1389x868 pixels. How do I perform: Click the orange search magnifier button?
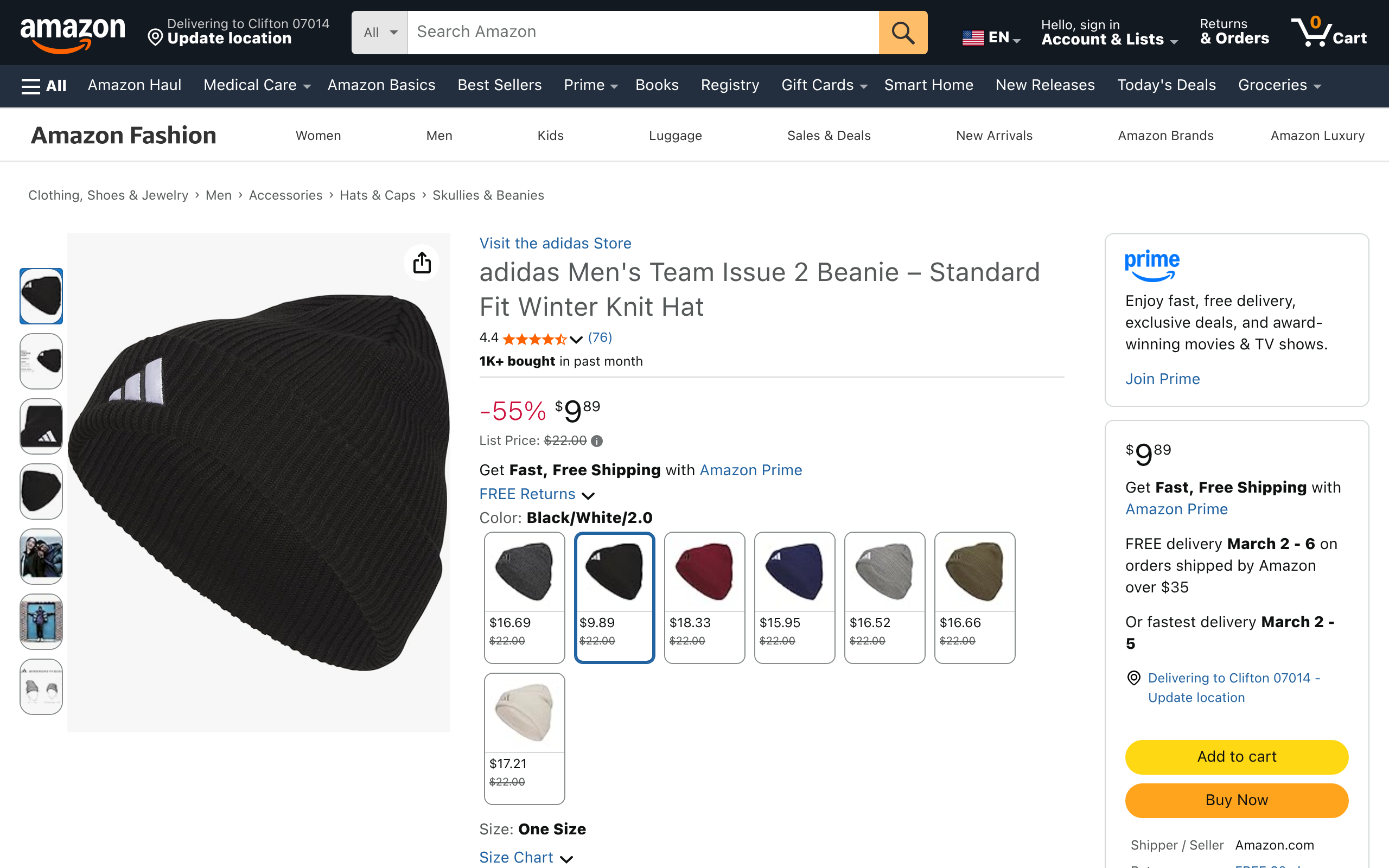(902, 33)
